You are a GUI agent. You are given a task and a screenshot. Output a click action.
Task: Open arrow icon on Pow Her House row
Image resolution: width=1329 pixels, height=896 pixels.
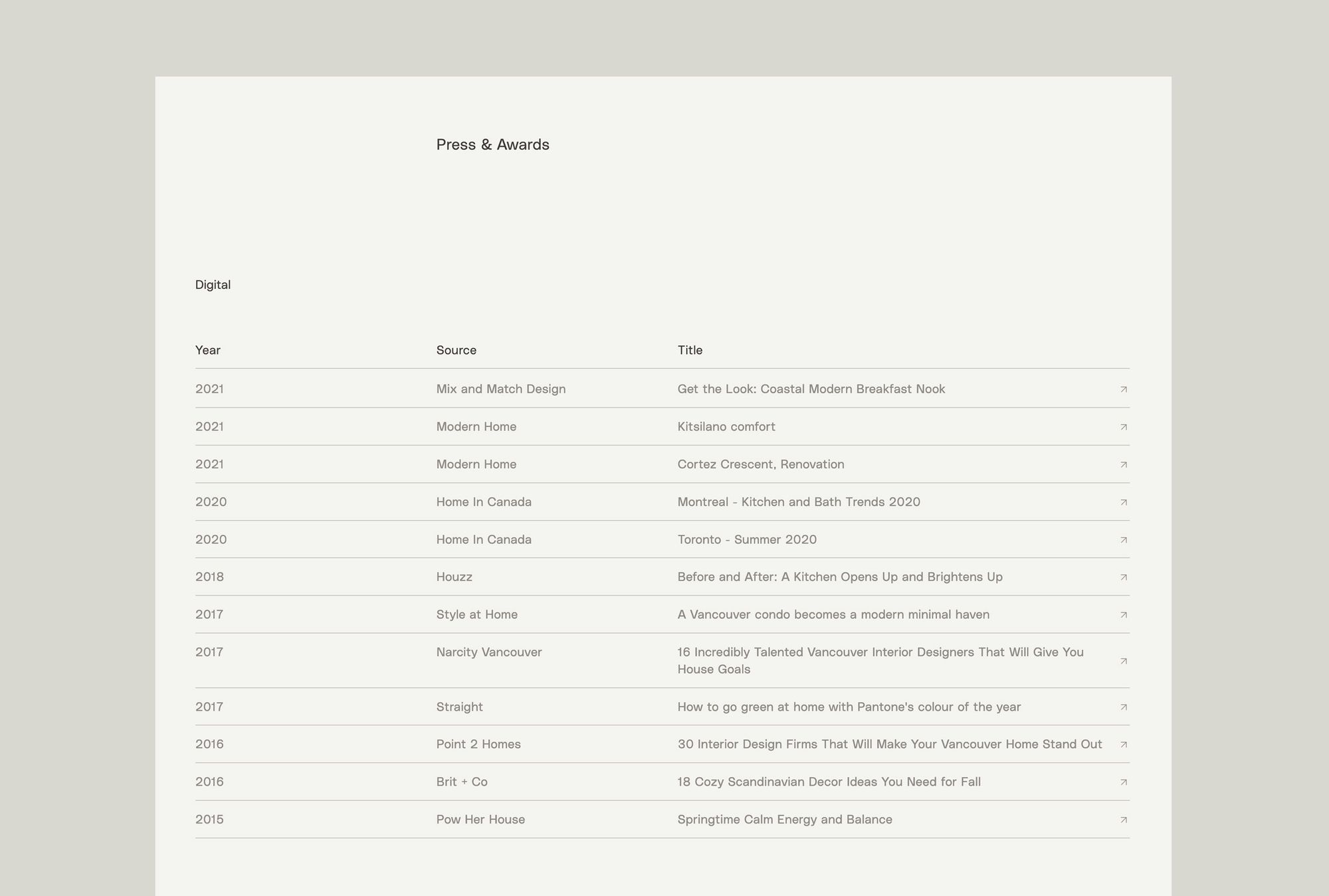click(1124, 820)
